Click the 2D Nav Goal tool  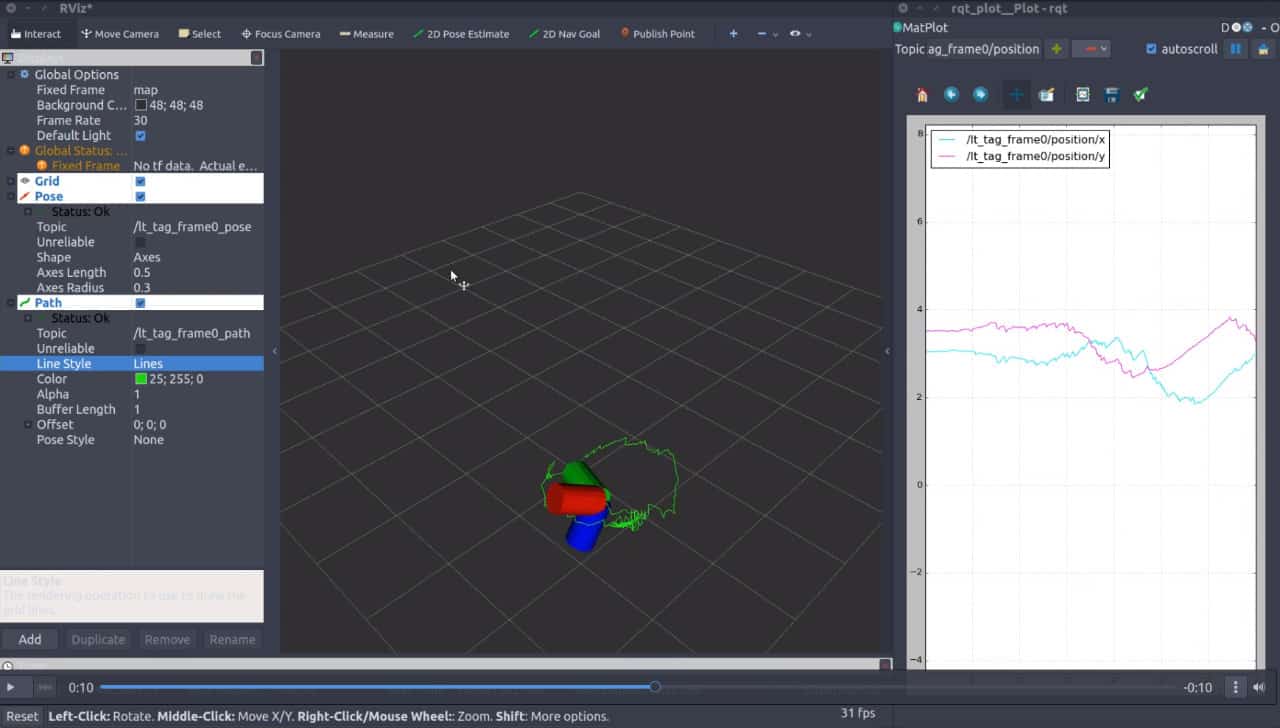click(x=564, y=33)
